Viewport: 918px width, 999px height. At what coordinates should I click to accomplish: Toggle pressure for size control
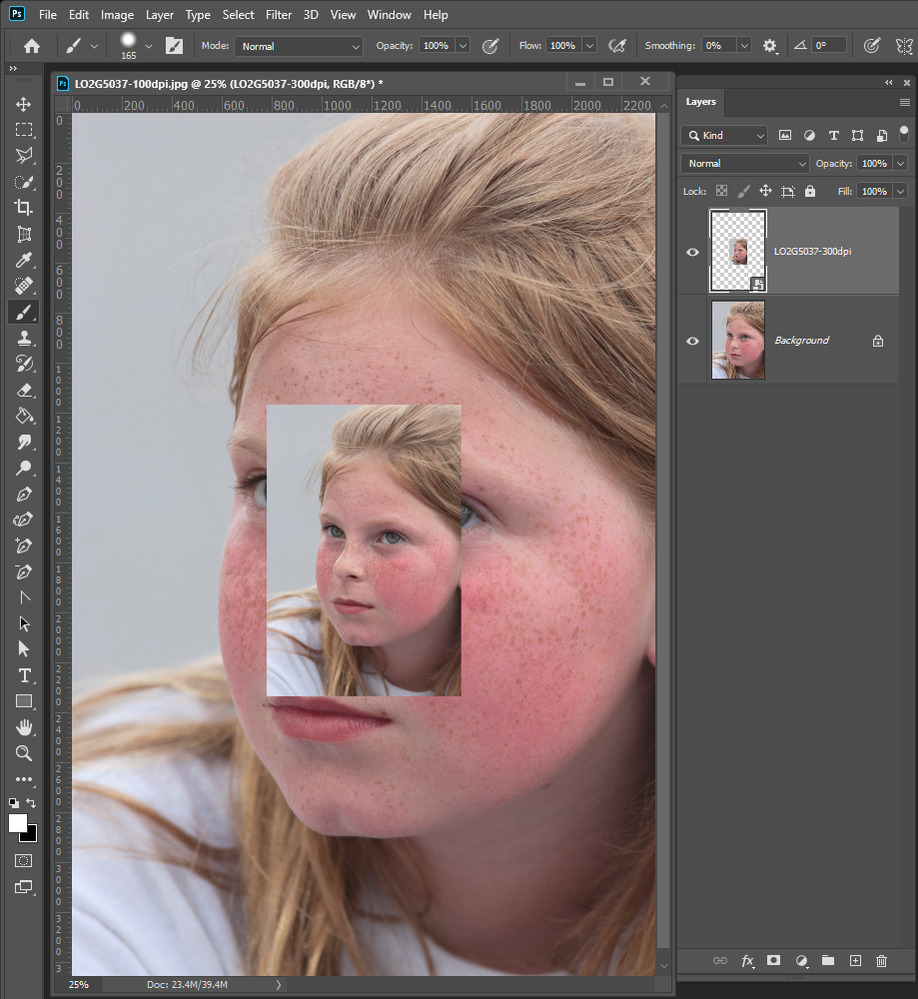click(x=871, y=46)
